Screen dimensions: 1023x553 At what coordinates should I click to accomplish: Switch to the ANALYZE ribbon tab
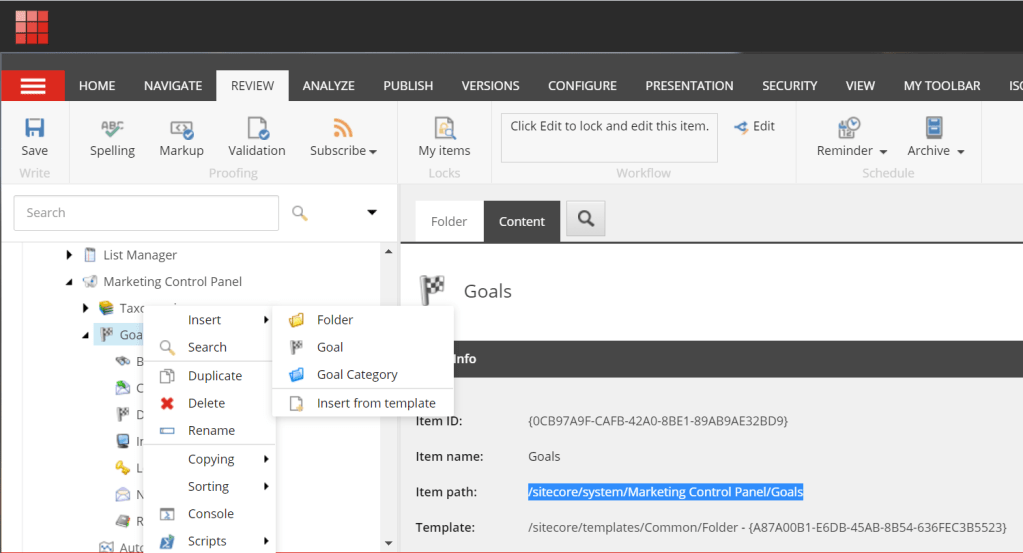pyautogui.click(x=328, y=85)
